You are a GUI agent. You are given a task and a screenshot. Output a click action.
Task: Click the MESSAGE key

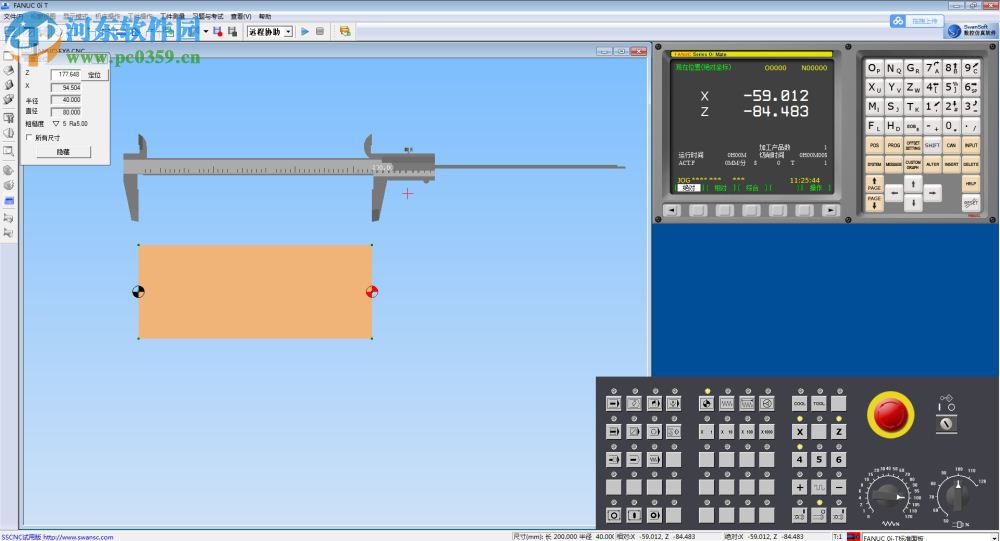893,165
